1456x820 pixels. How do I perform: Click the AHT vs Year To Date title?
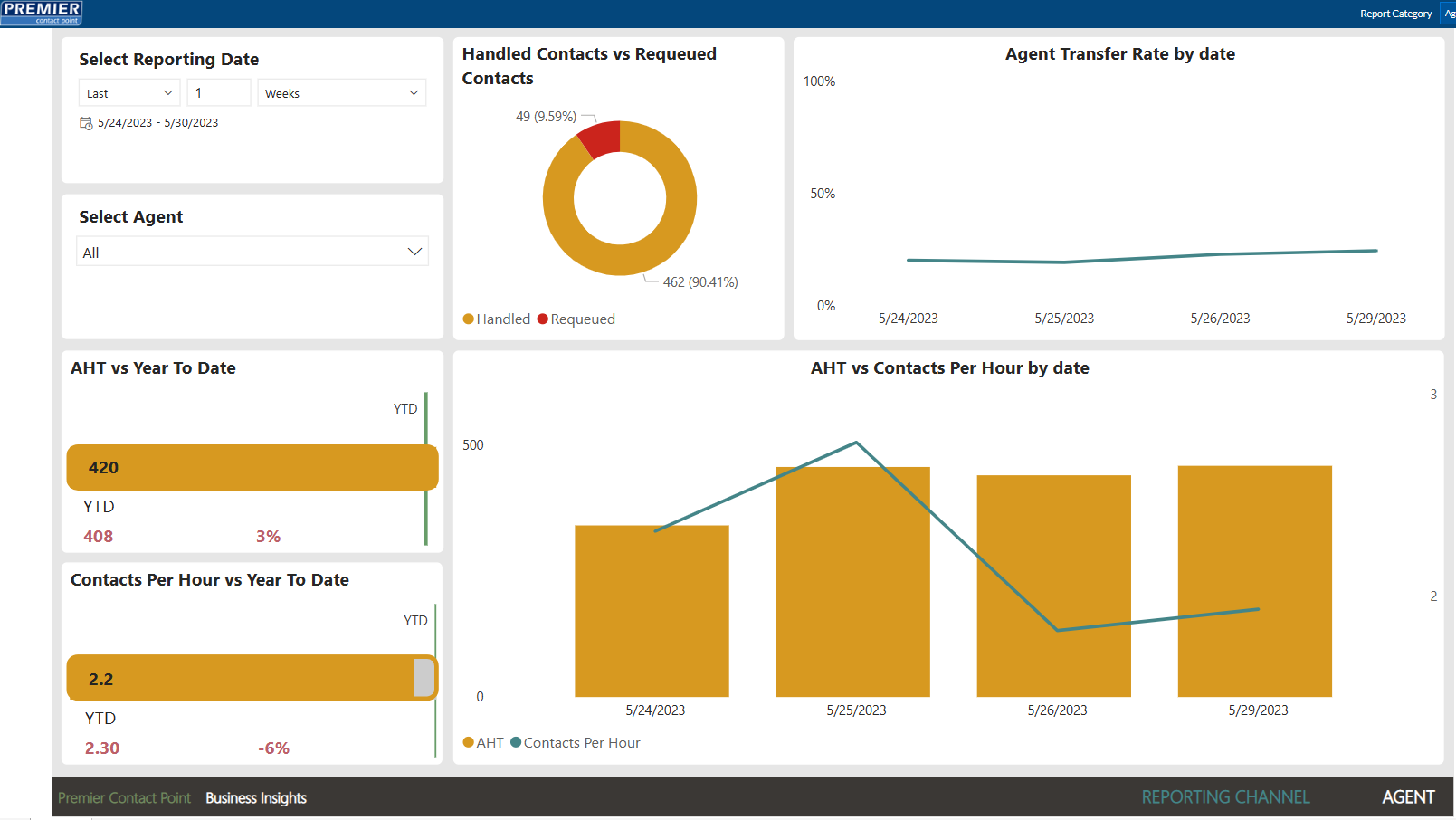coord(153,368)
